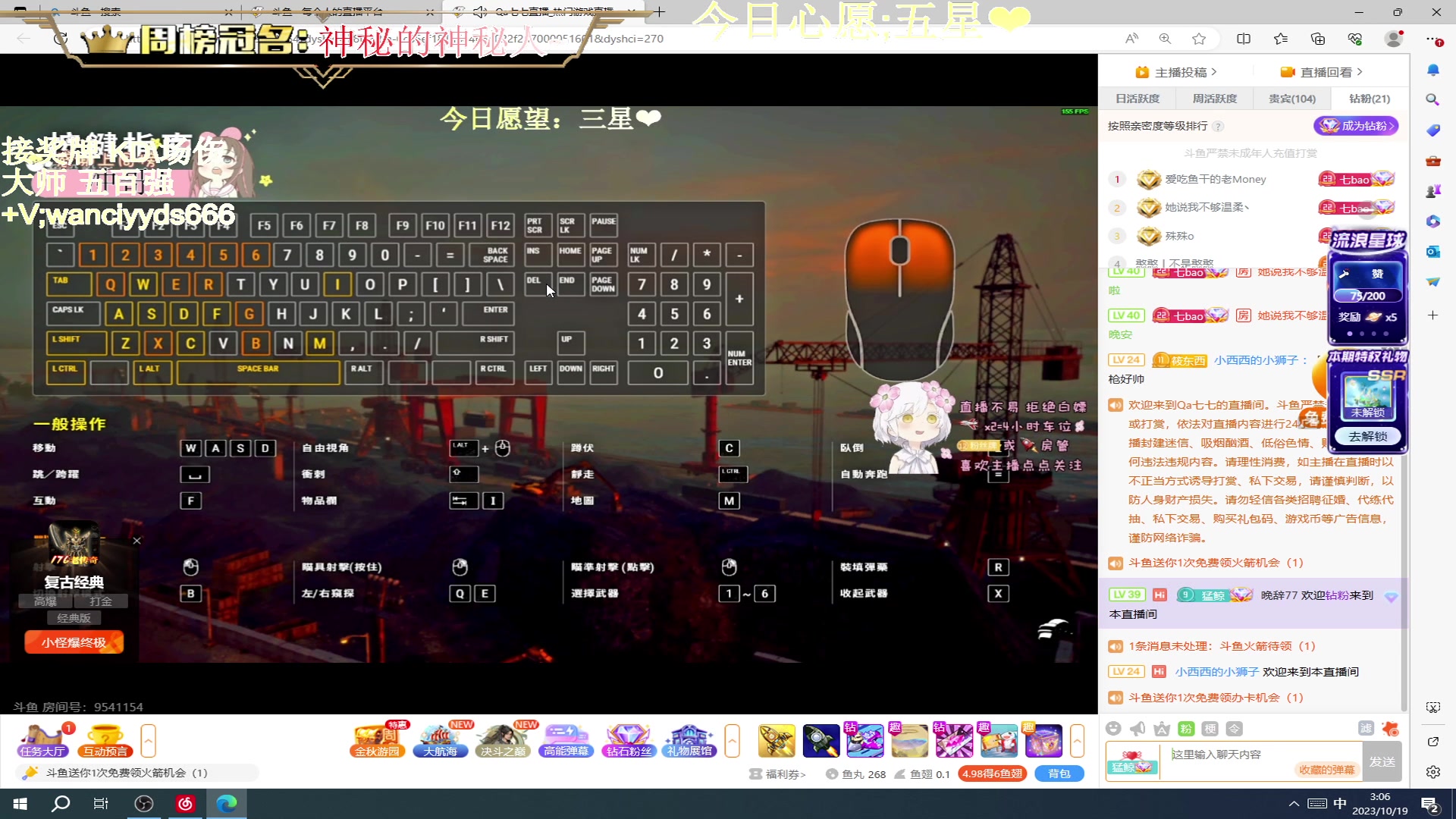
Task: Send the golden rocket gift
Action: point(777,741)
